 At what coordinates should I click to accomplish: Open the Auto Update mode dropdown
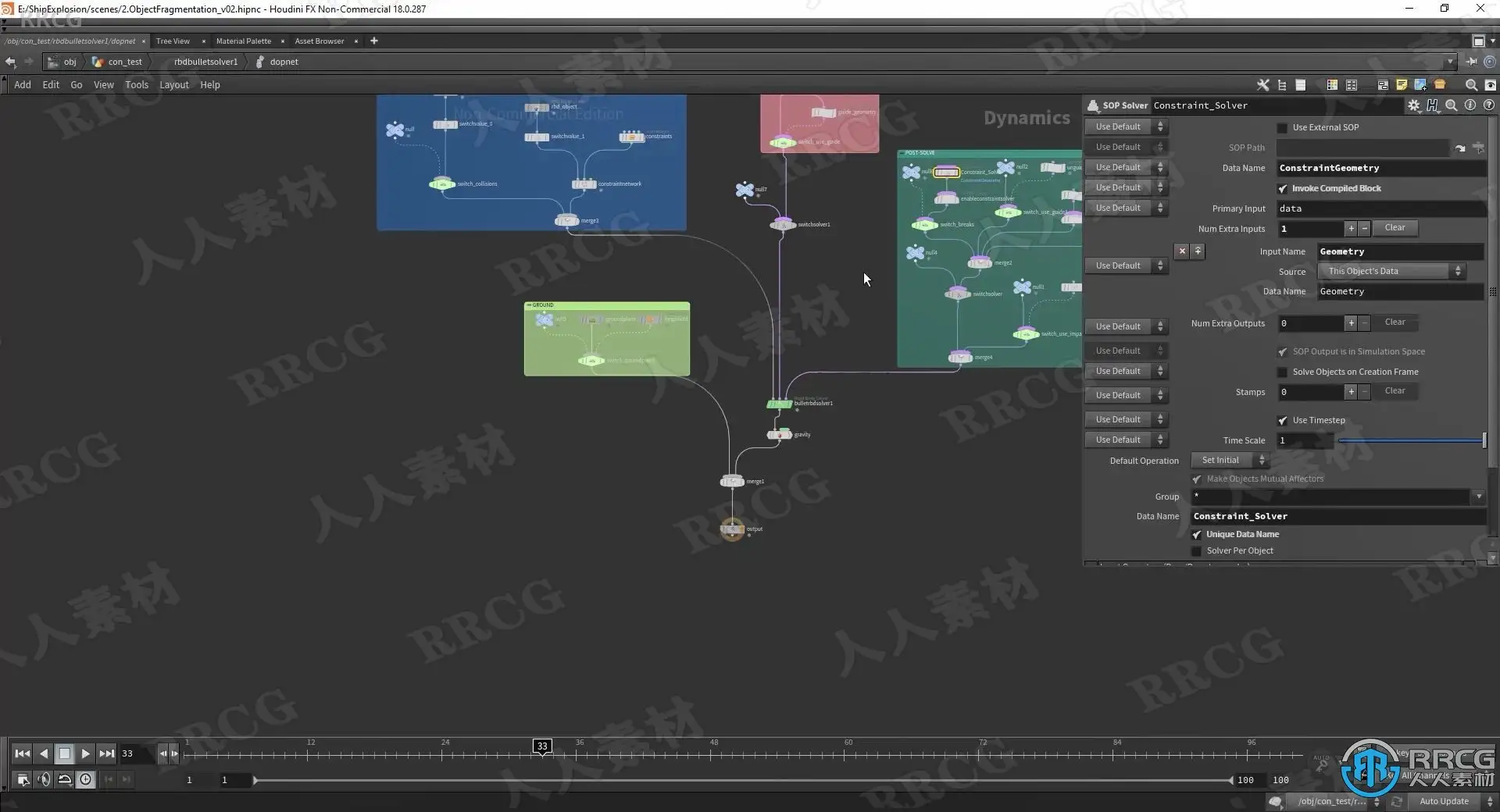pyautogui.click(x=1452, y=802)
